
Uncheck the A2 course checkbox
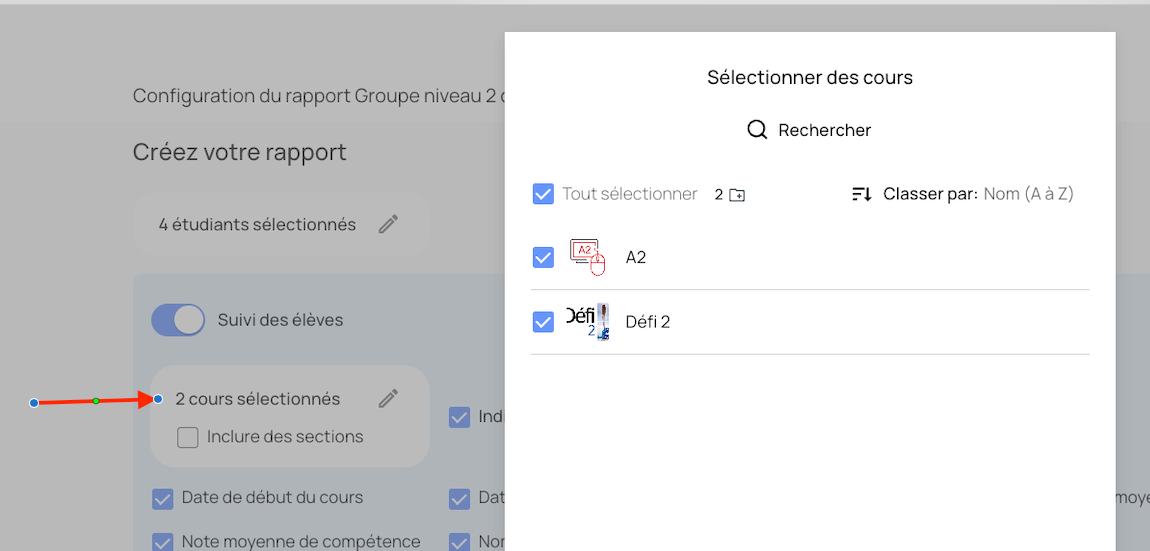[x=543, y=258]
